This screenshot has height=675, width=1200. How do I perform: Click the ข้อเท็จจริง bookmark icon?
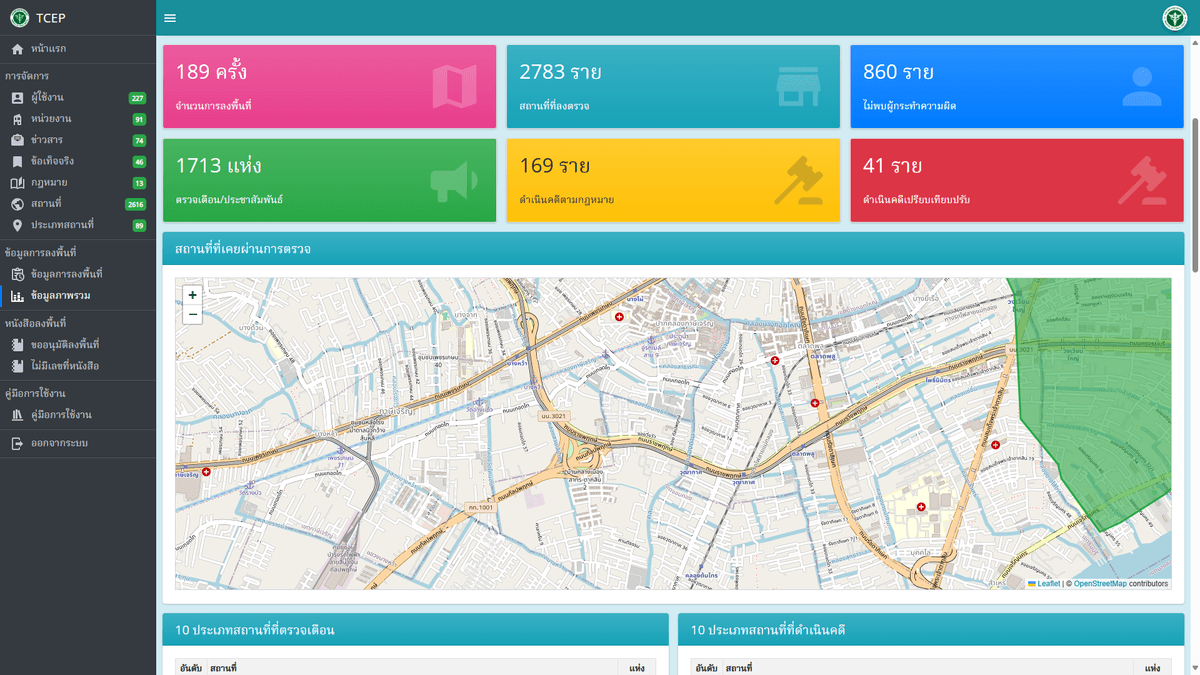pyautogui.click(x=17, y=162)
